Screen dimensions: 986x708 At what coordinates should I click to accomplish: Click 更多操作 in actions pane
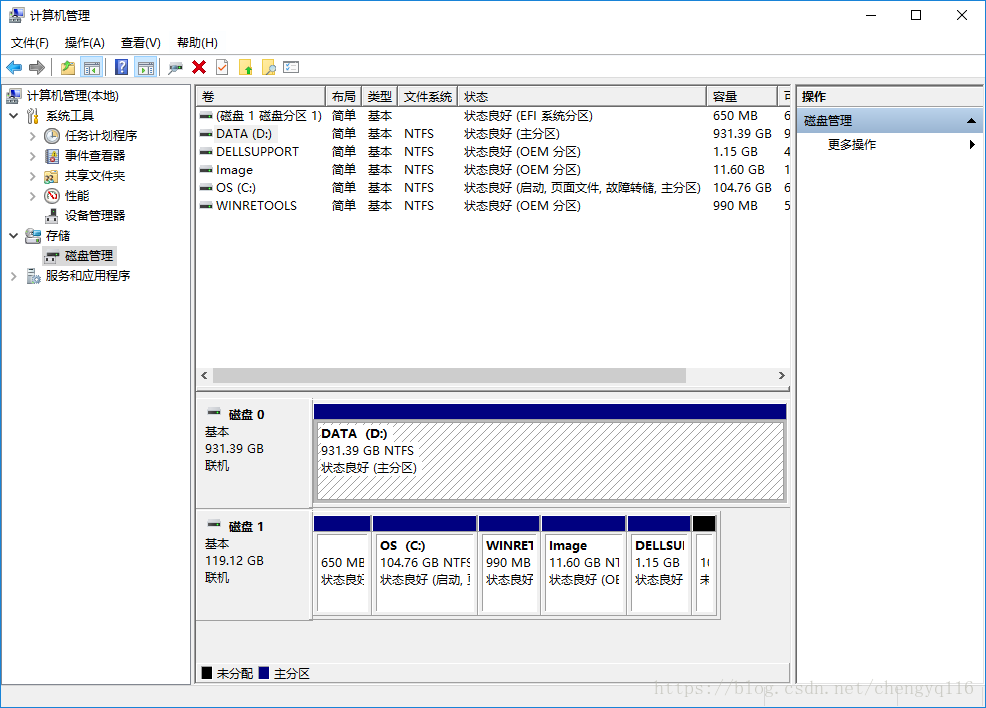(851, 145)
